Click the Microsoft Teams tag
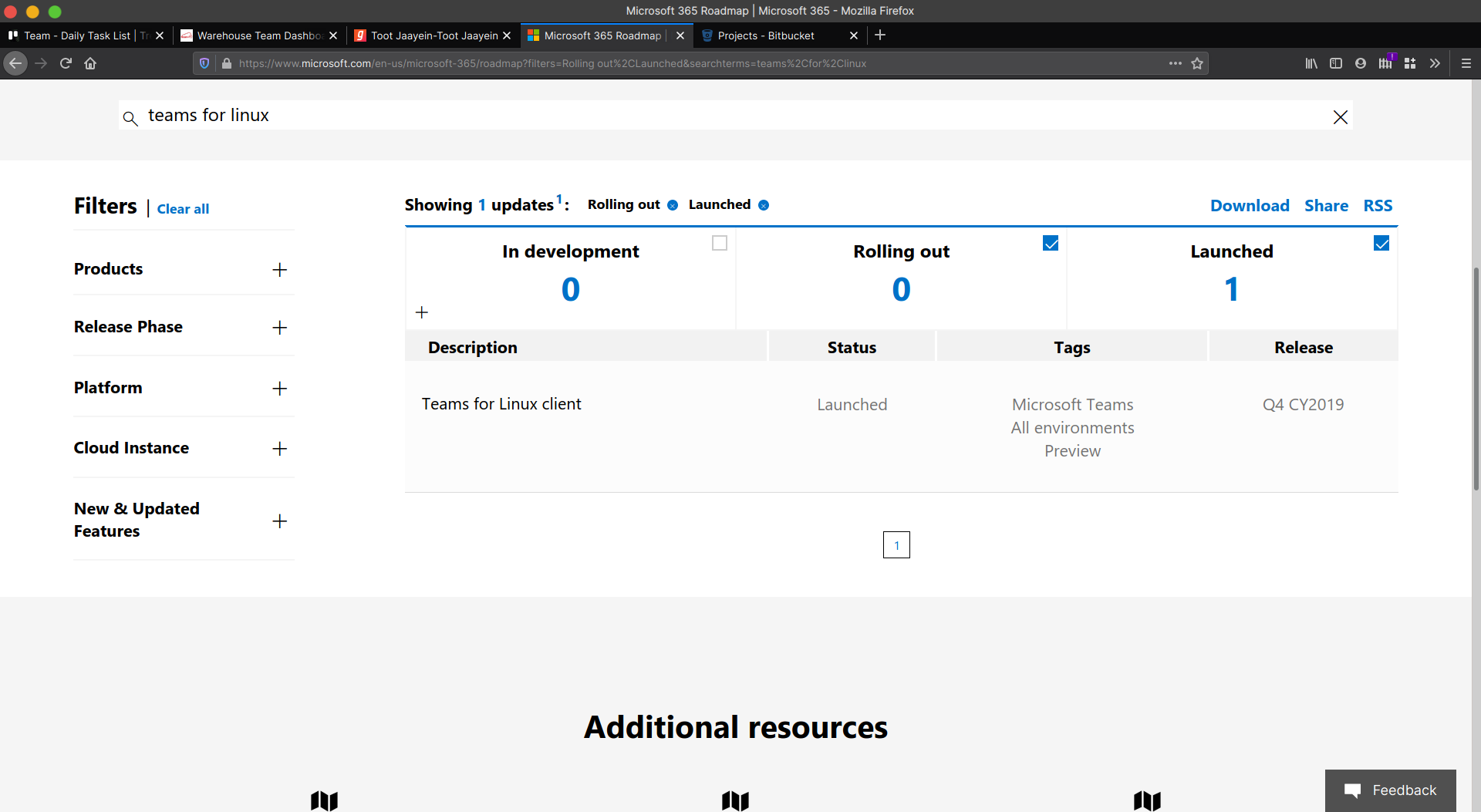 1073,405
